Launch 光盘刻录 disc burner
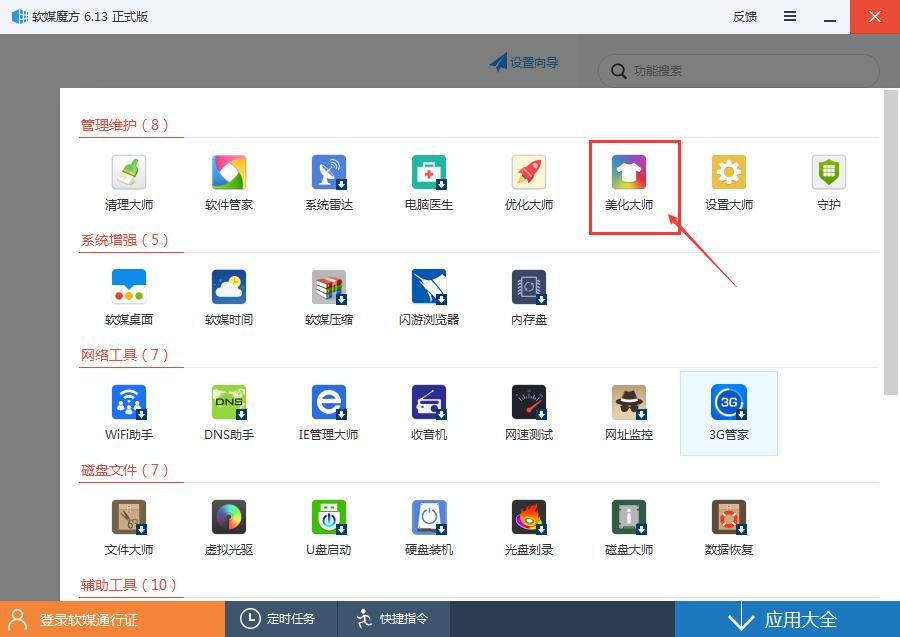Screen dimensions: 900x637 tap(529, 527)
